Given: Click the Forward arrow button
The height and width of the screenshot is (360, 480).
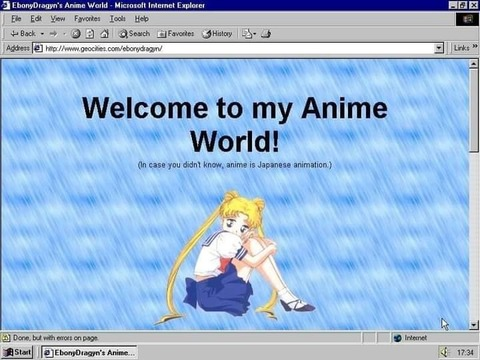Looking at the screenshot, I should coord(53,33).
